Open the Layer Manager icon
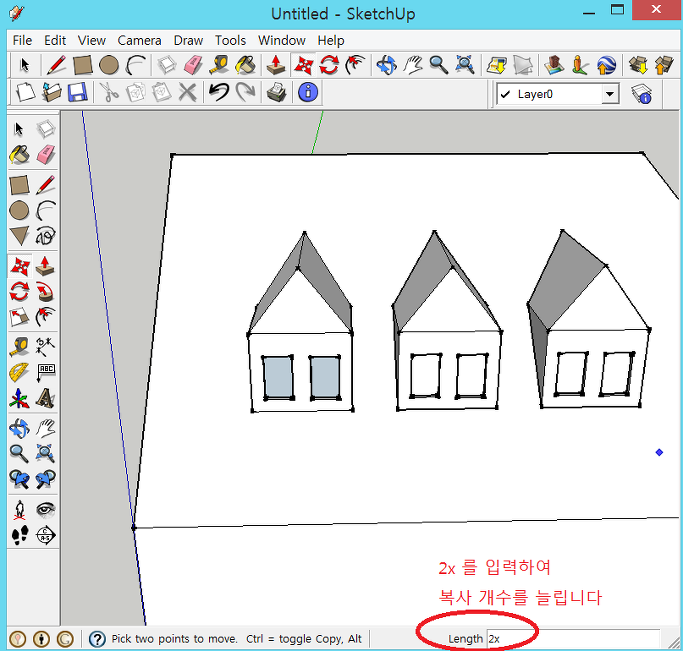This screenshot has width=683, height=651. point(642,94)
